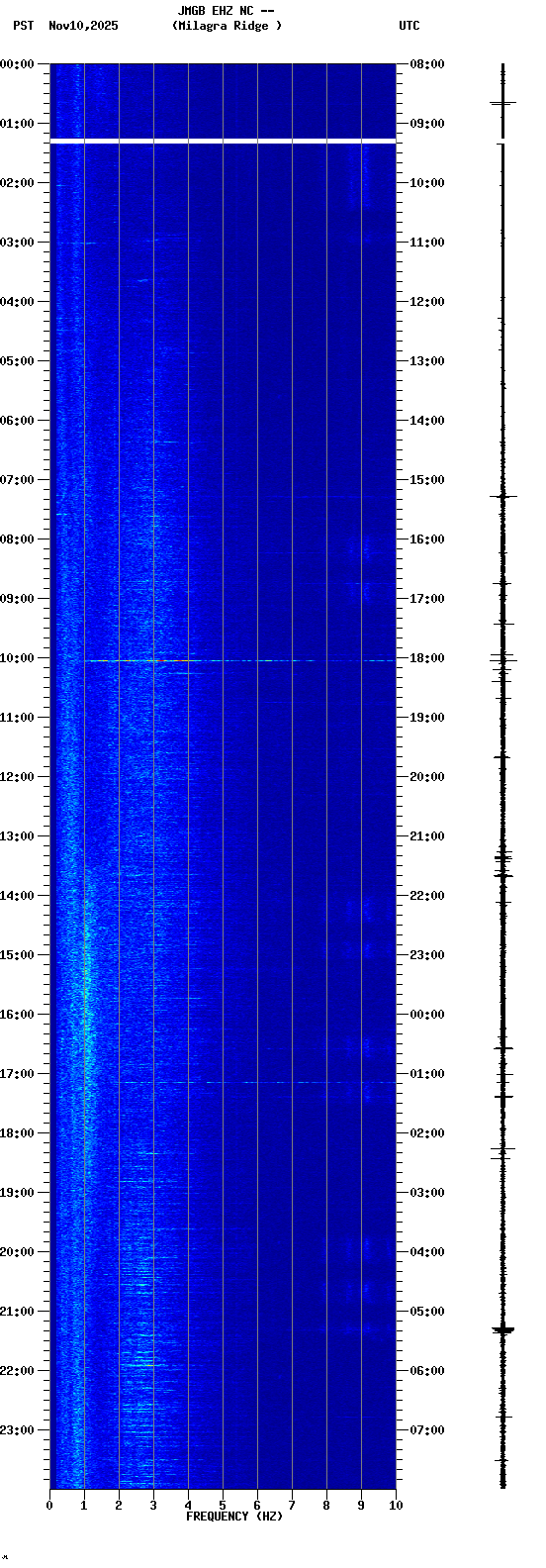Click the '14:00' PST time label

pos(18,896)
